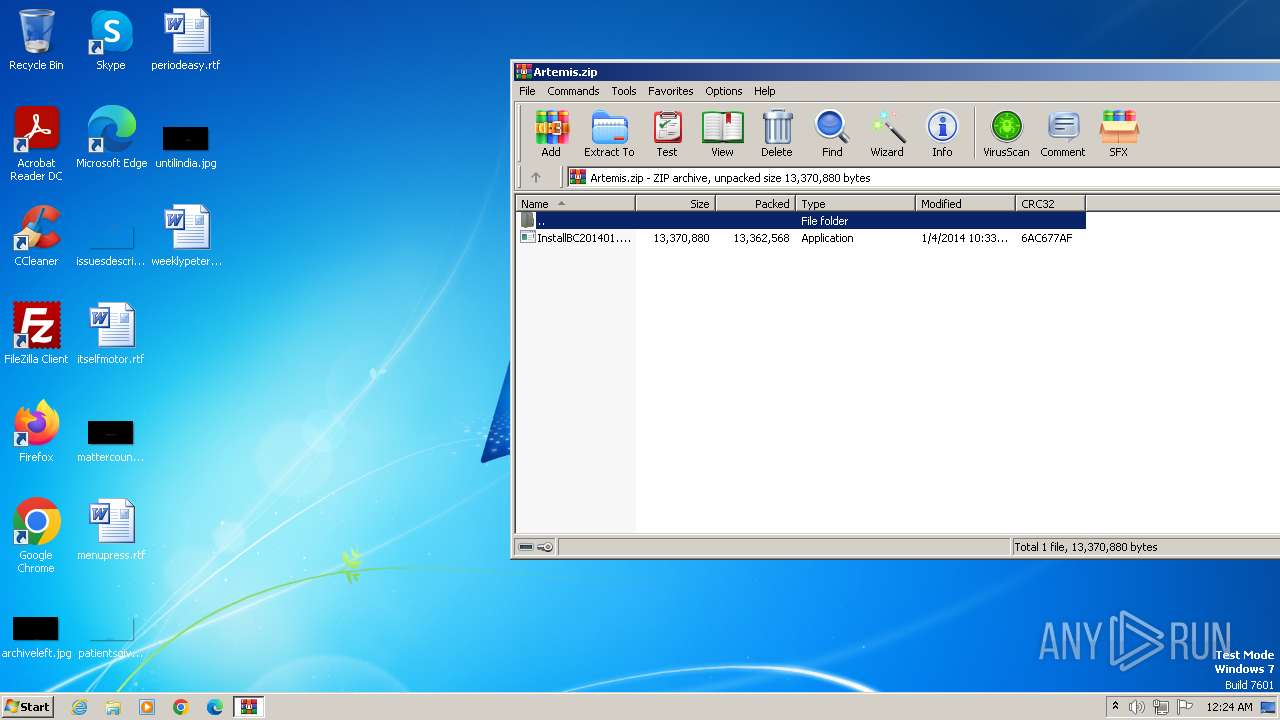This screenshot has height=720, width=1280.
Task: Open the Help menu
Action: tap(764, 91)
